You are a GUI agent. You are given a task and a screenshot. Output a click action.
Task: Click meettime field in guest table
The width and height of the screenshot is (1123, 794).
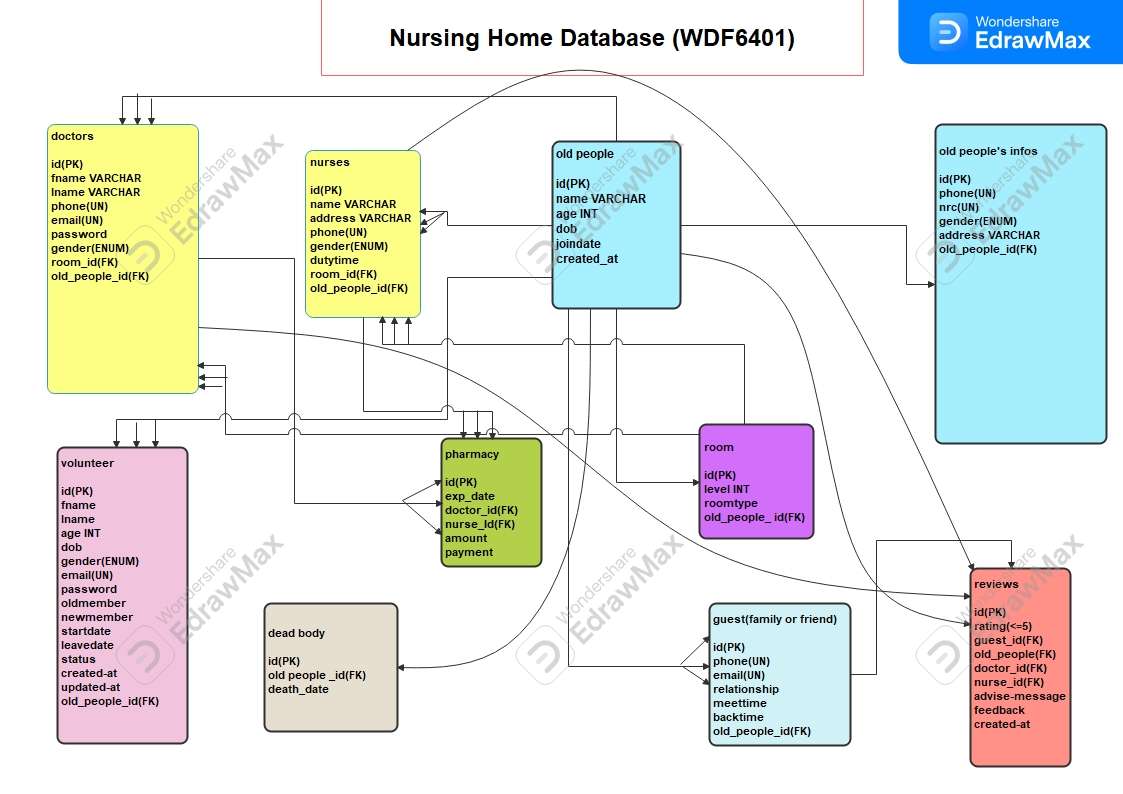tap(740, 703)
